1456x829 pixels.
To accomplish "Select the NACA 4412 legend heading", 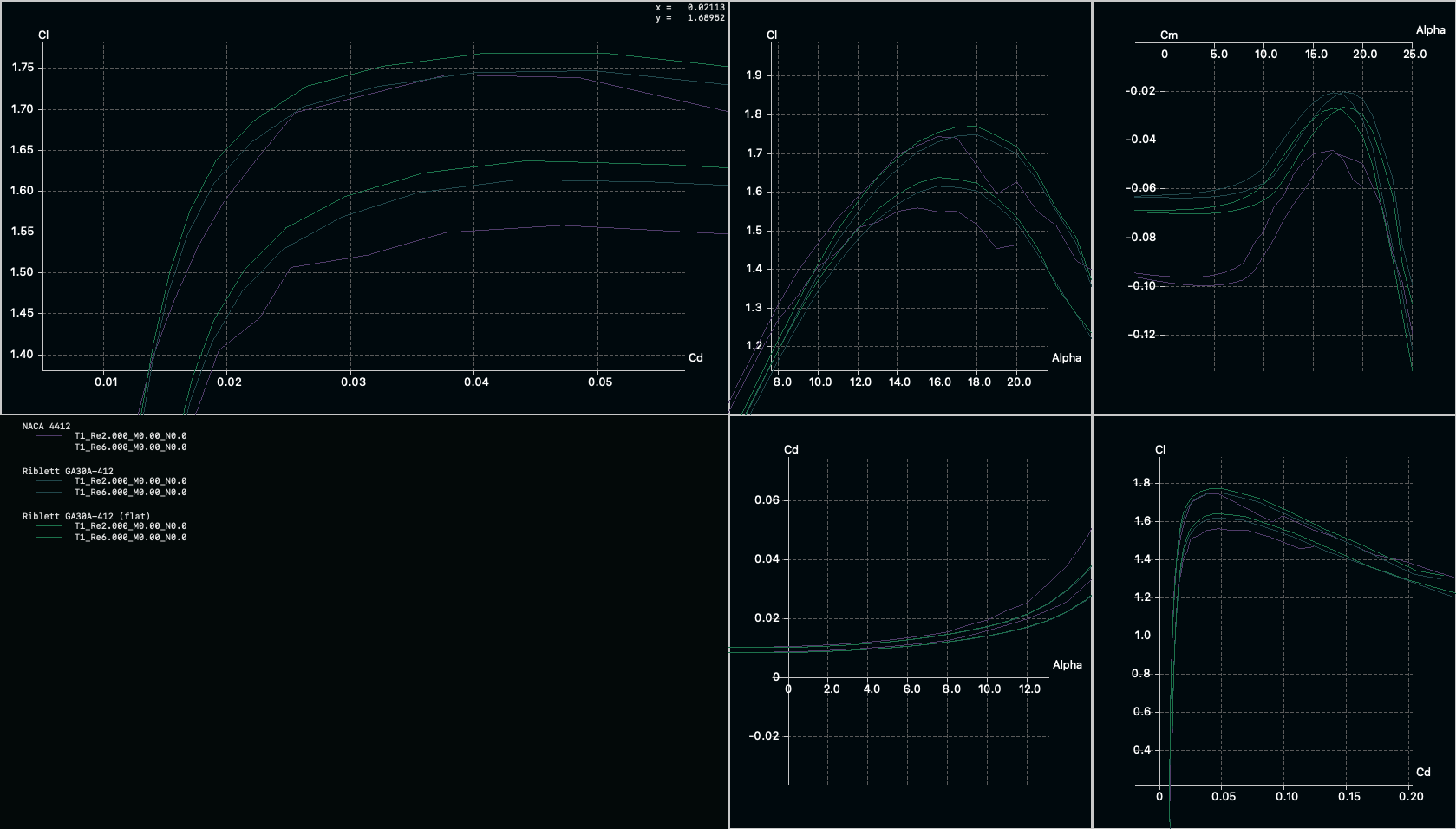I will pyautogui.click(x=46, y=427).
